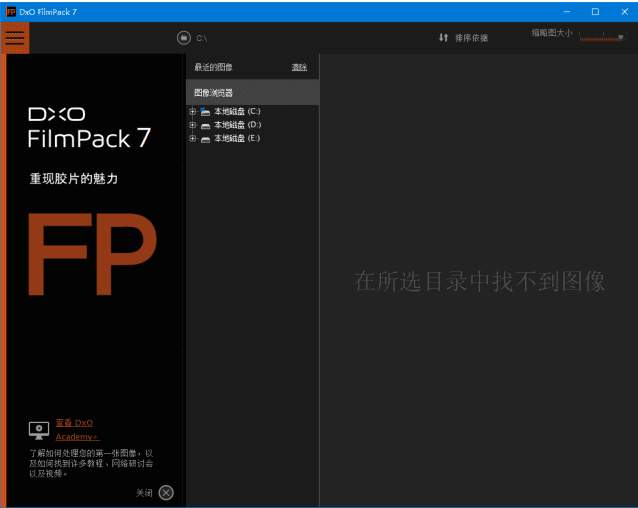
Task: Open the 查看 DxO Academy link
Action: point(77,430)
